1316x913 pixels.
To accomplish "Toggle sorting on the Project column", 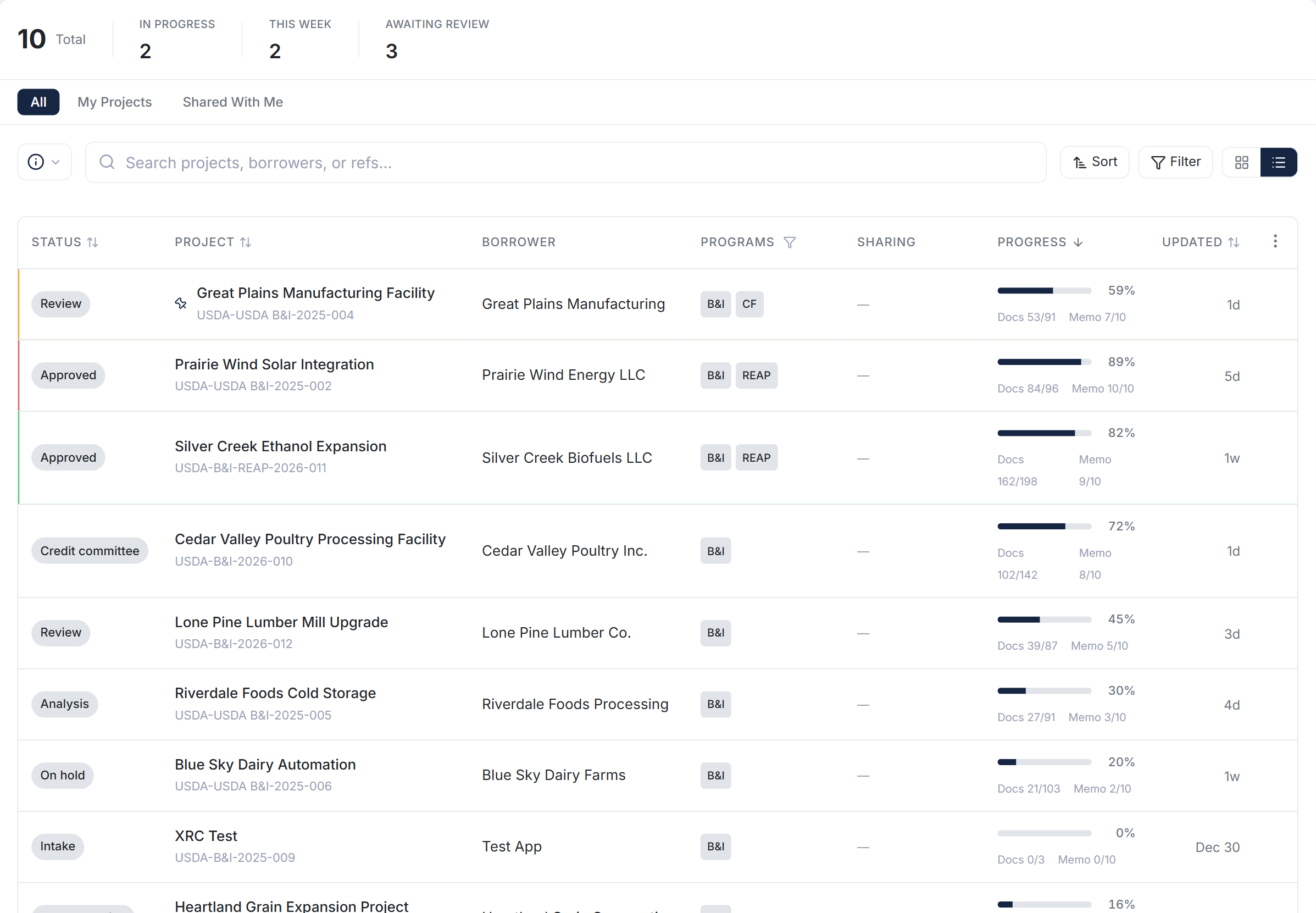I will pyautogui.click(x=246, y=242).
